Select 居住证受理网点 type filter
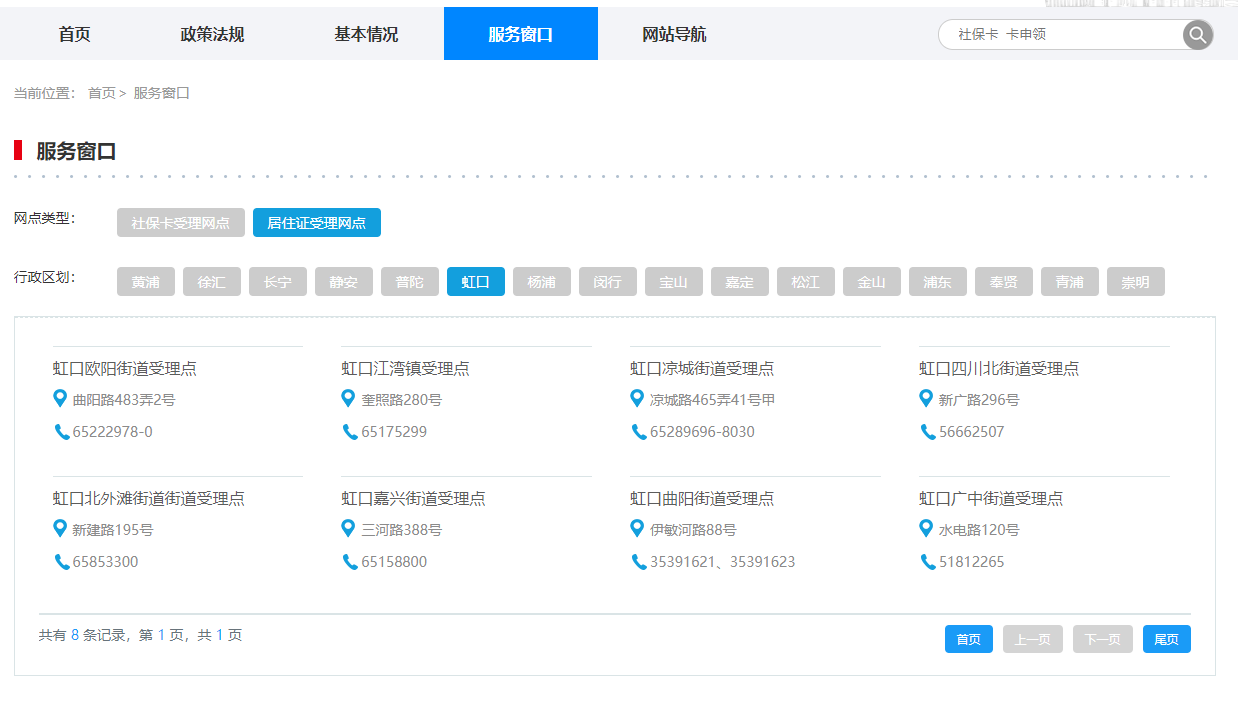1238x708 pixels. (317, 223)
